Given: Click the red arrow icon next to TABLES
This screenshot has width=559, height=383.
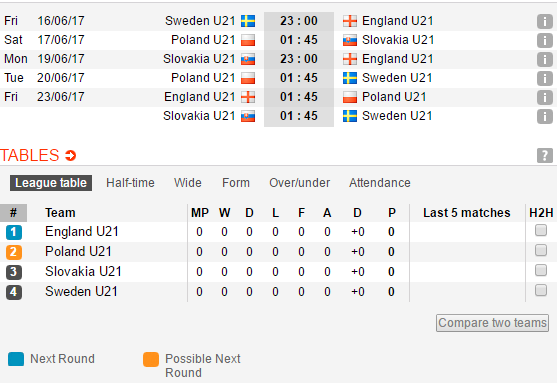Looking at the screenshot, I should coord(71,155).
